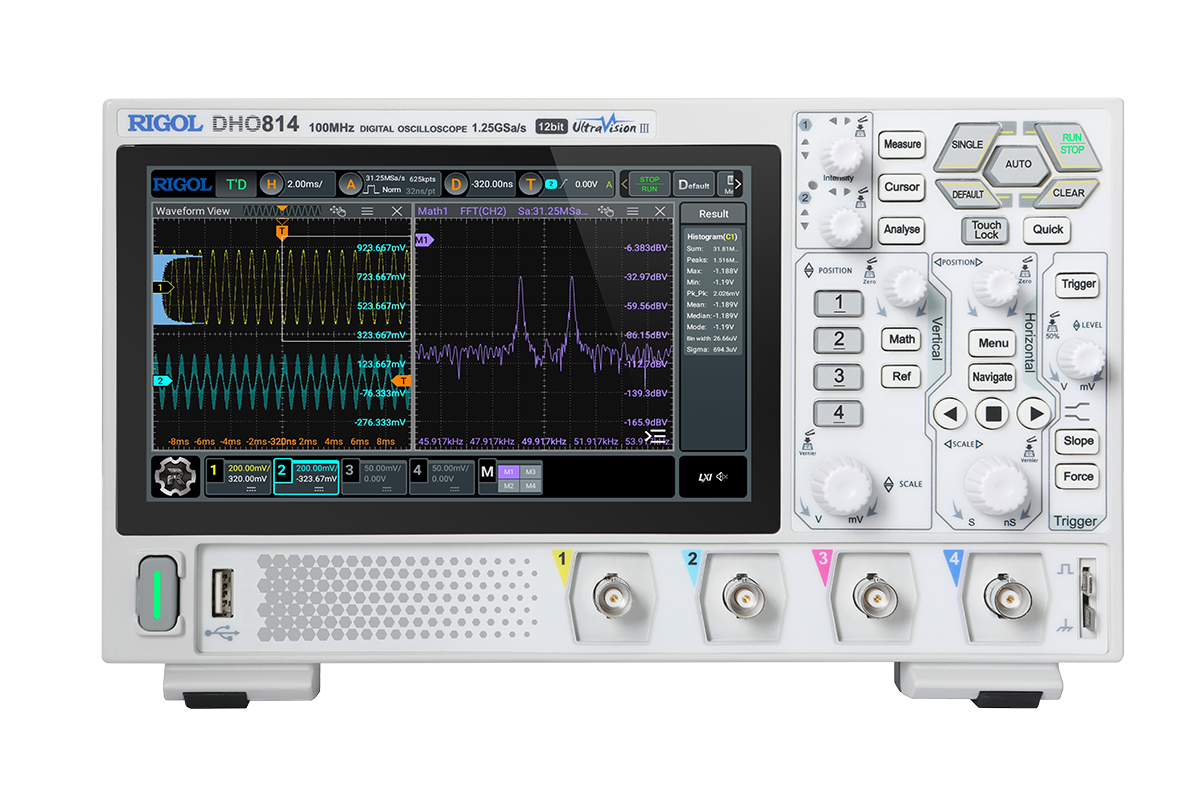The height and width of the screenshot is (800, 1200).
Task: Open the Waveform View hamburger menu
Action: (367, 211)
